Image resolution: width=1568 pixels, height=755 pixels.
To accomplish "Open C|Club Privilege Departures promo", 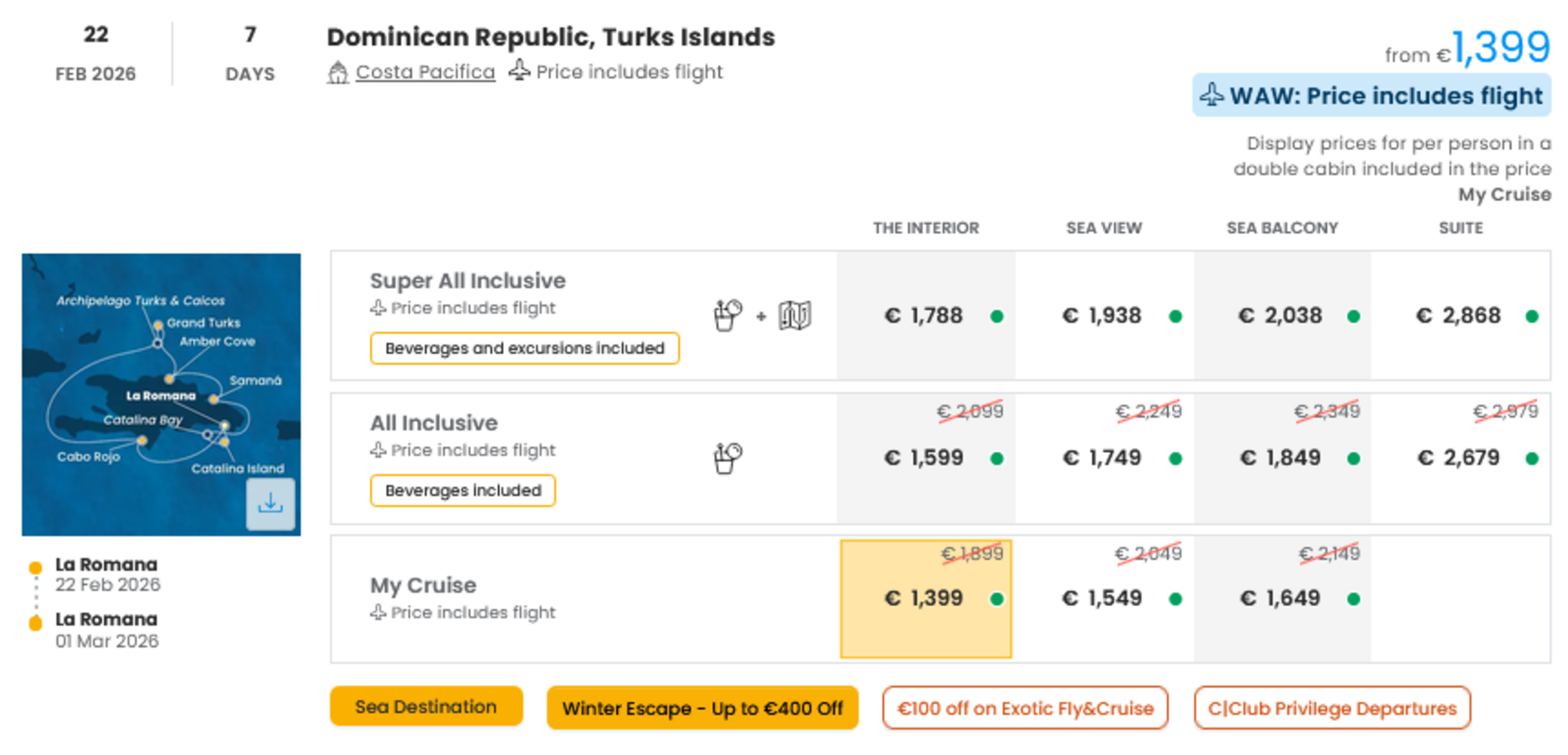I will 1332,708.
